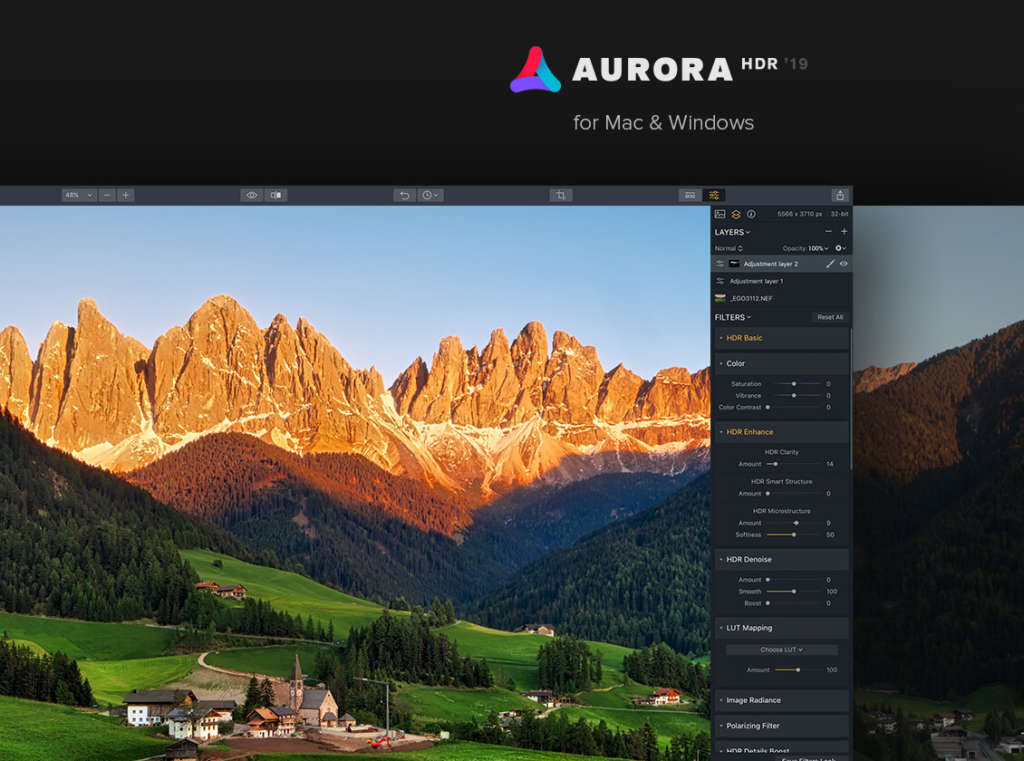Open the presets panel toolbar icon

point(689,195)
